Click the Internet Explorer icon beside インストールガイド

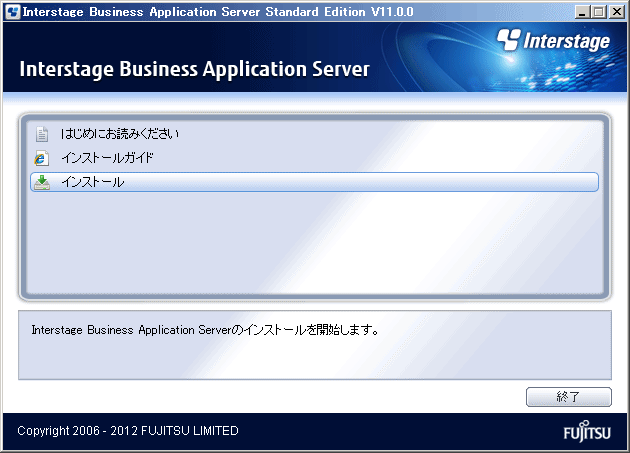point(41,158)
